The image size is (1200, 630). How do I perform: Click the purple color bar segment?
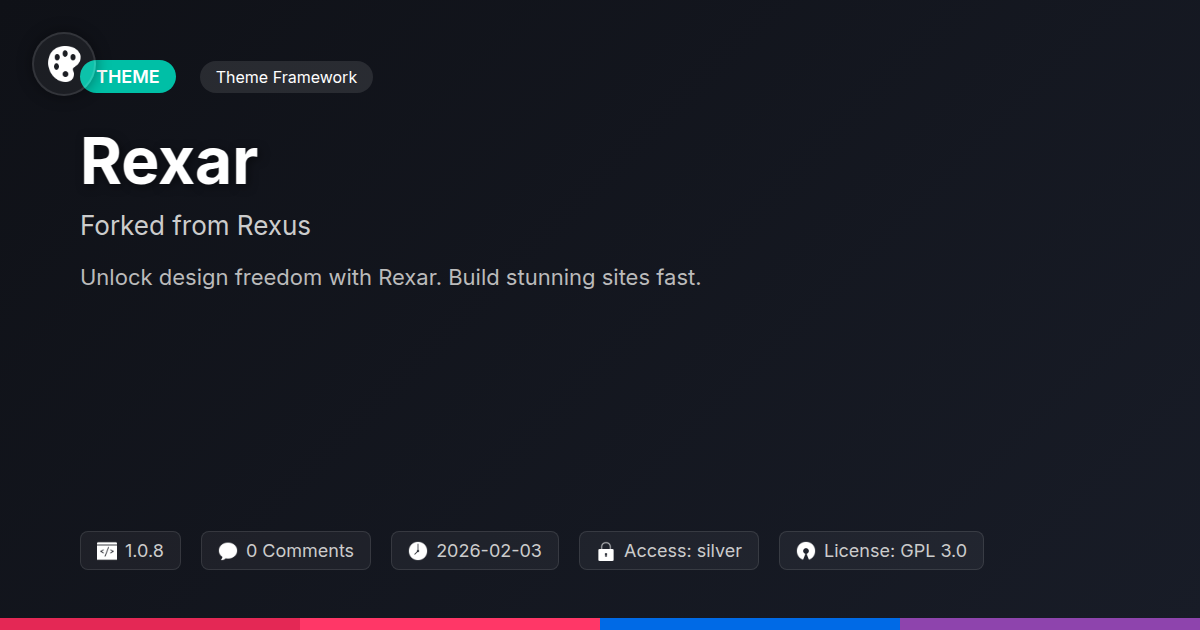coord(1050,624)
